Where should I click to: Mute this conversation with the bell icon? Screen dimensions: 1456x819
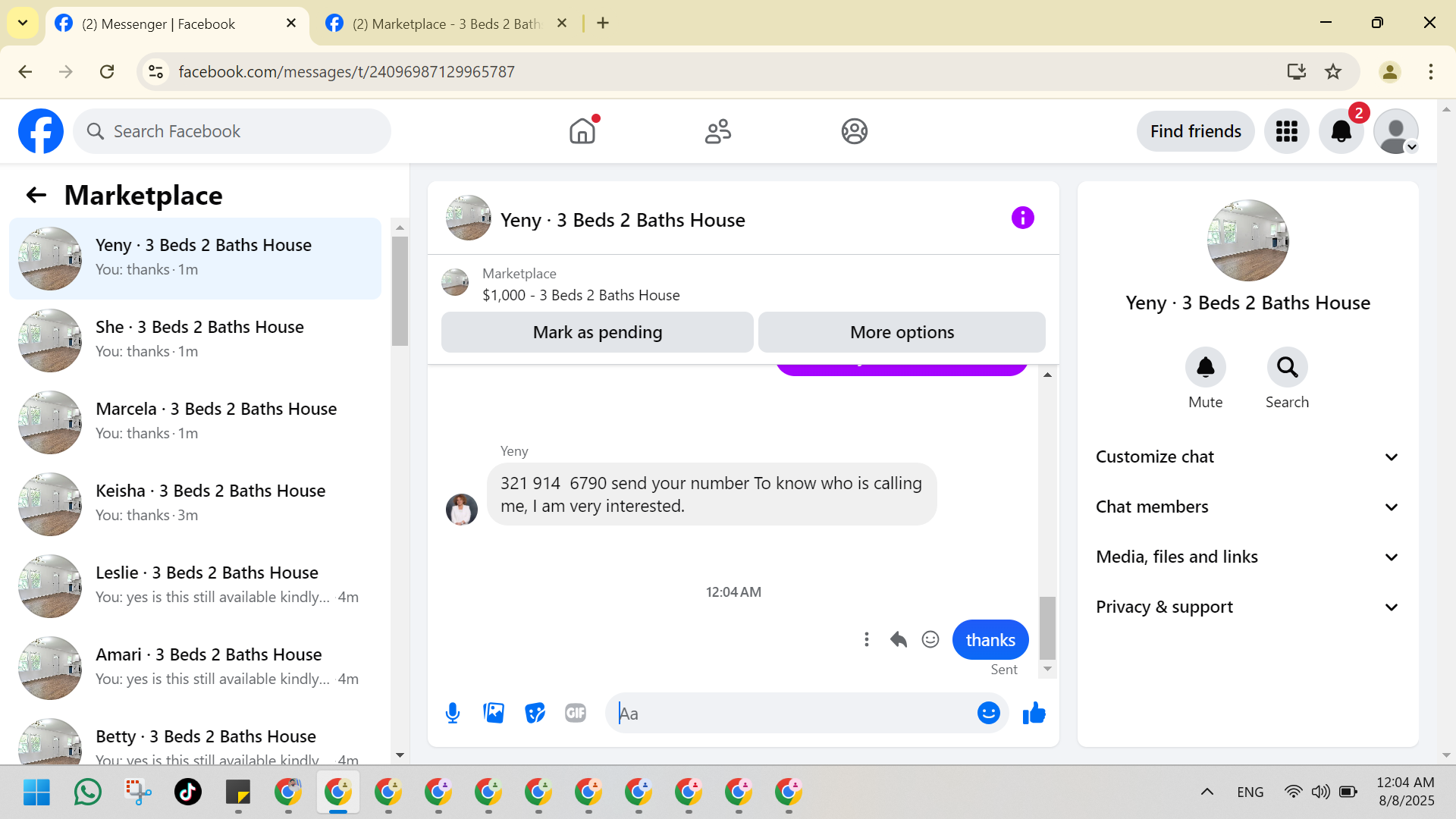(x=1205, y=368)
